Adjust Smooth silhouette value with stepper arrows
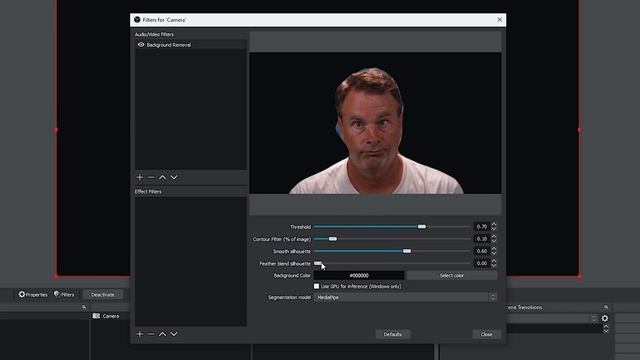Image resolution: width=640 pixels, height=360 pixels. 494,251
